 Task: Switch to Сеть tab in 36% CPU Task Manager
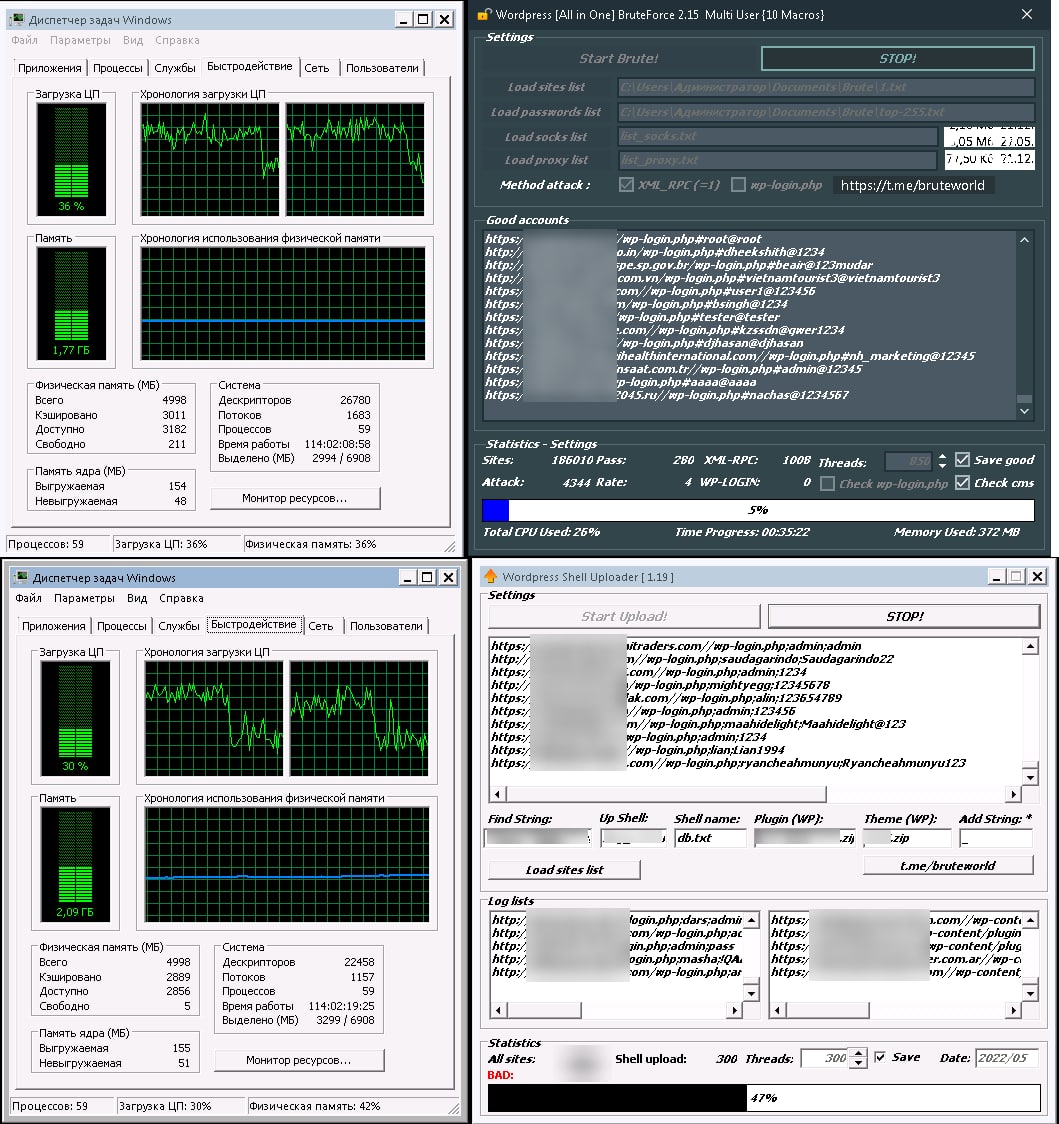(317, 68)
